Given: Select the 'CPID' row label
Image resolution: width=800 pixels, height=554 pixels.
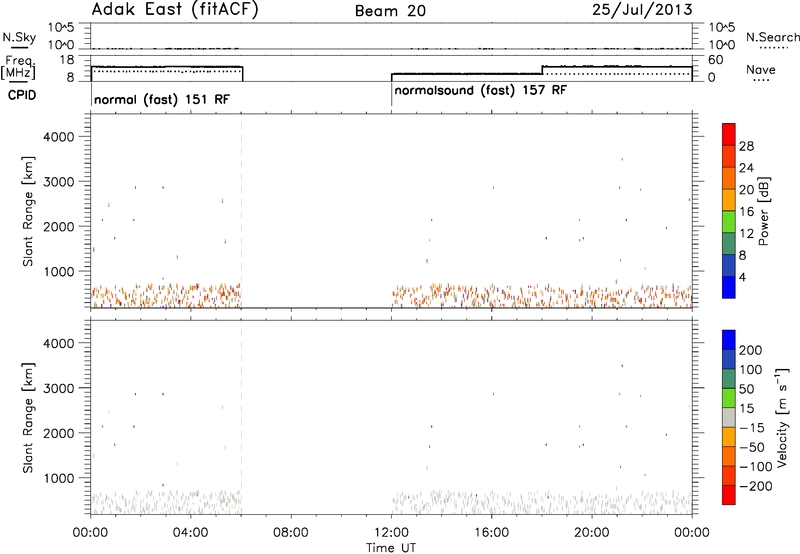Looking at the screenshot, I should pyautogui.click(x=22, y=95).
